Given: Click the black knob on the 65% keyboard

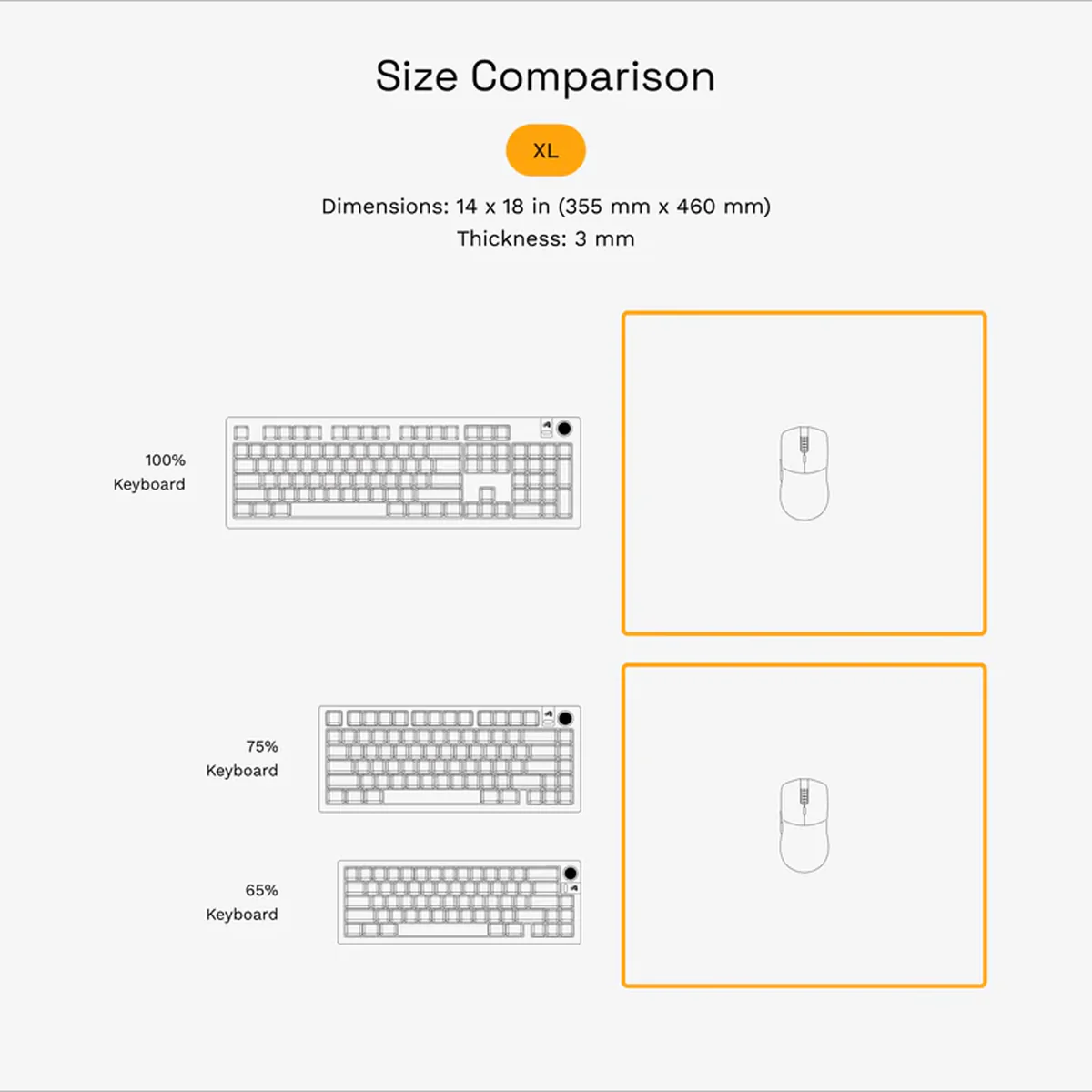Looking at the screenshot, I should point(571,873).
